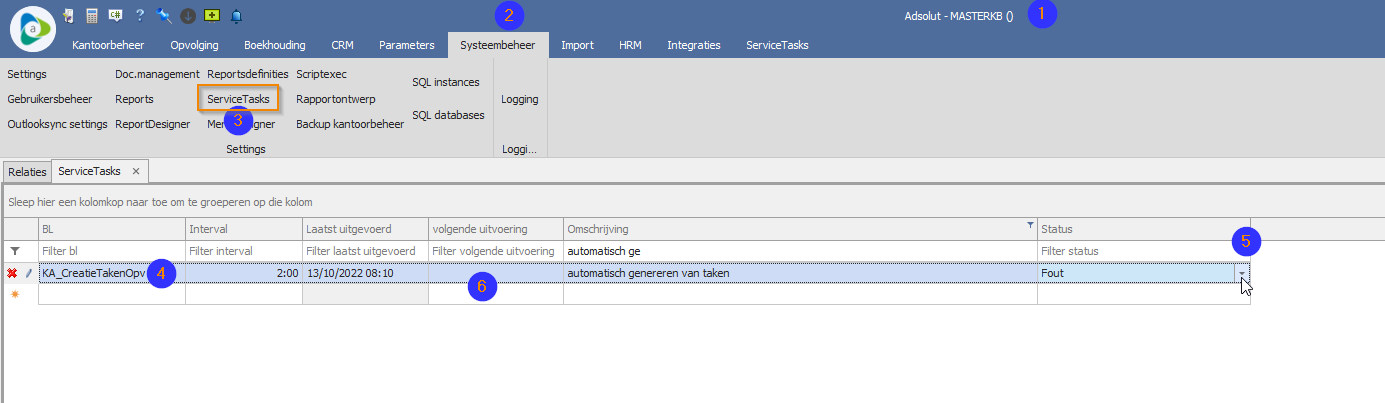Click the blue question mark help icon
1385x403 pixels.
click(140, 16)
